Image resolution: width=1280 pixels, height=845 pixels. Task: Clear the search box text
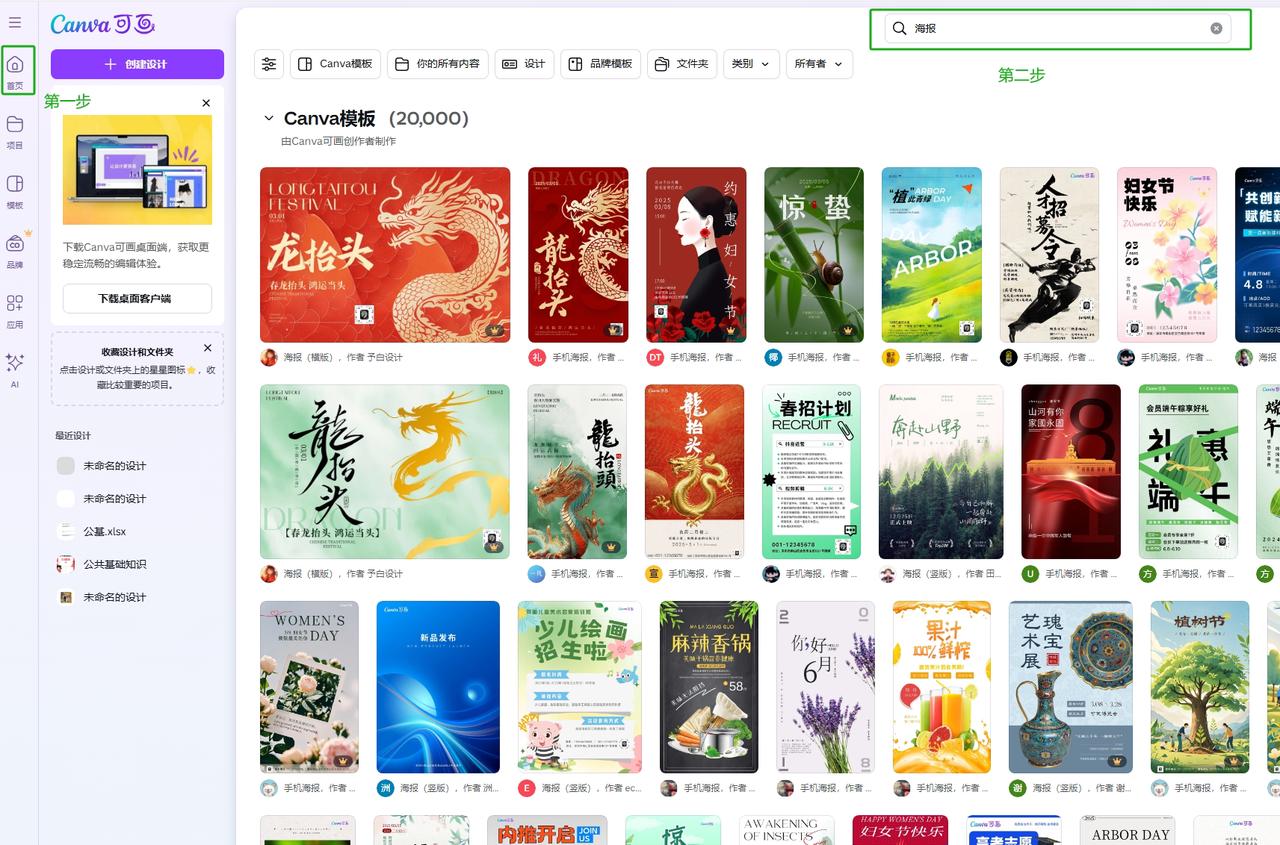click(1216, 28)
